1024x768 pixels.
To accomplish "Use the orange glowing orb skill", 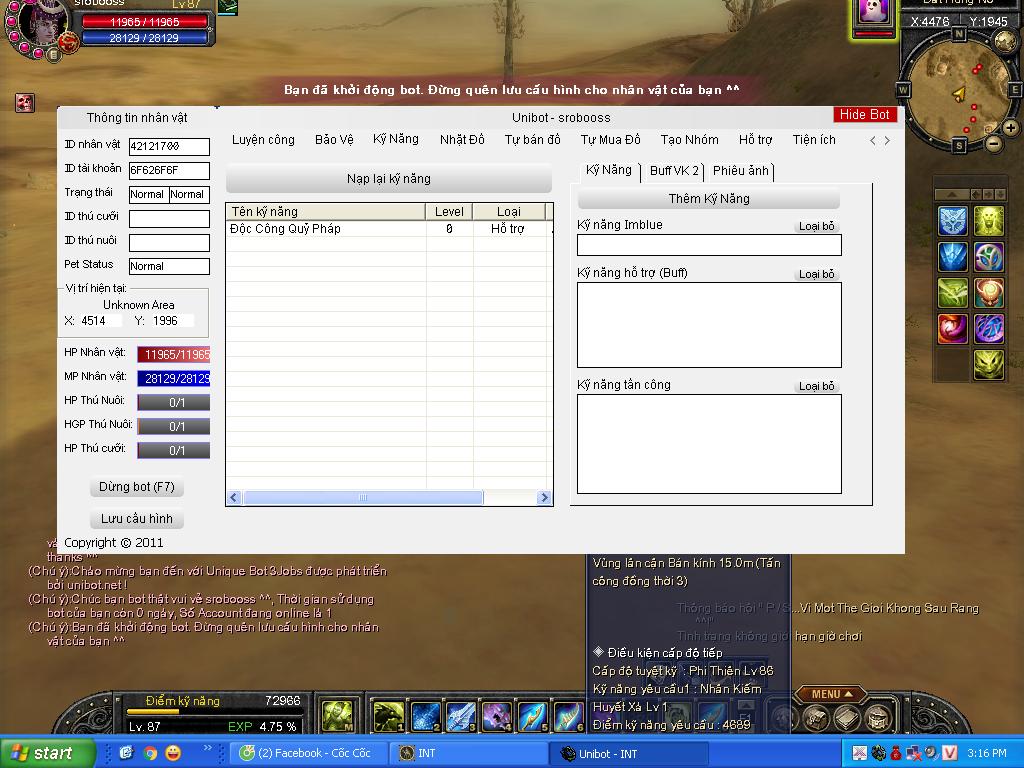I will 989,293.
